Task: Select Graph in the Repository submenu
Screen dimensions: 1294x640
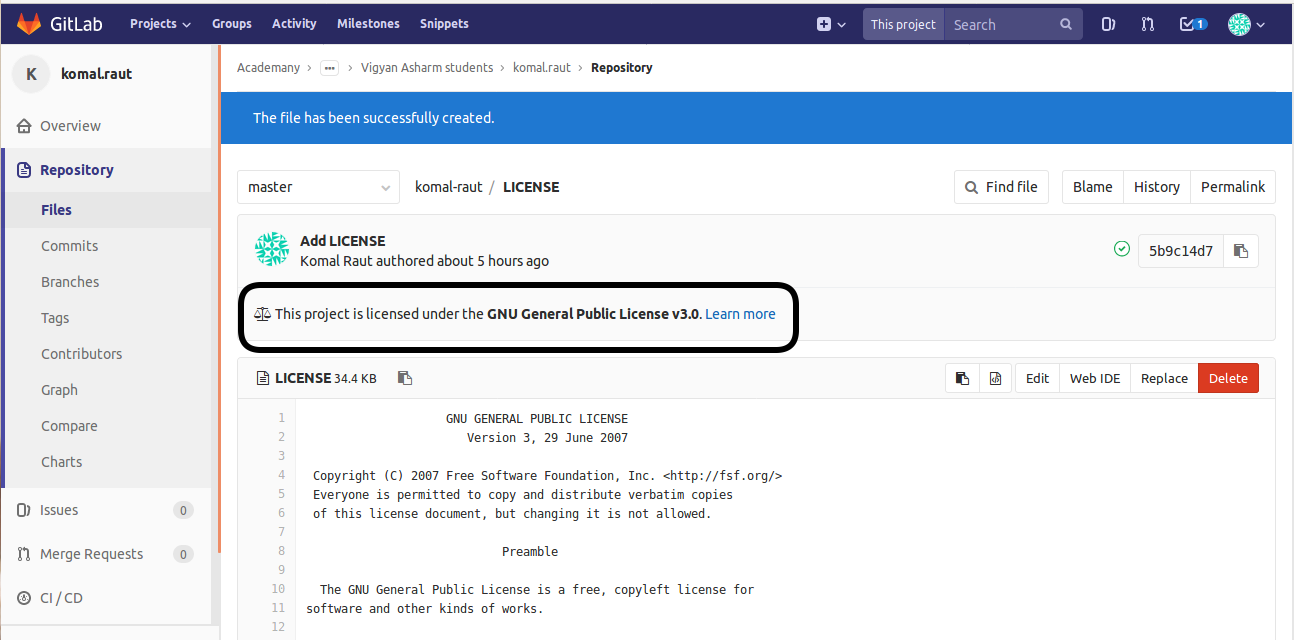Action: (x=59, y=390)
